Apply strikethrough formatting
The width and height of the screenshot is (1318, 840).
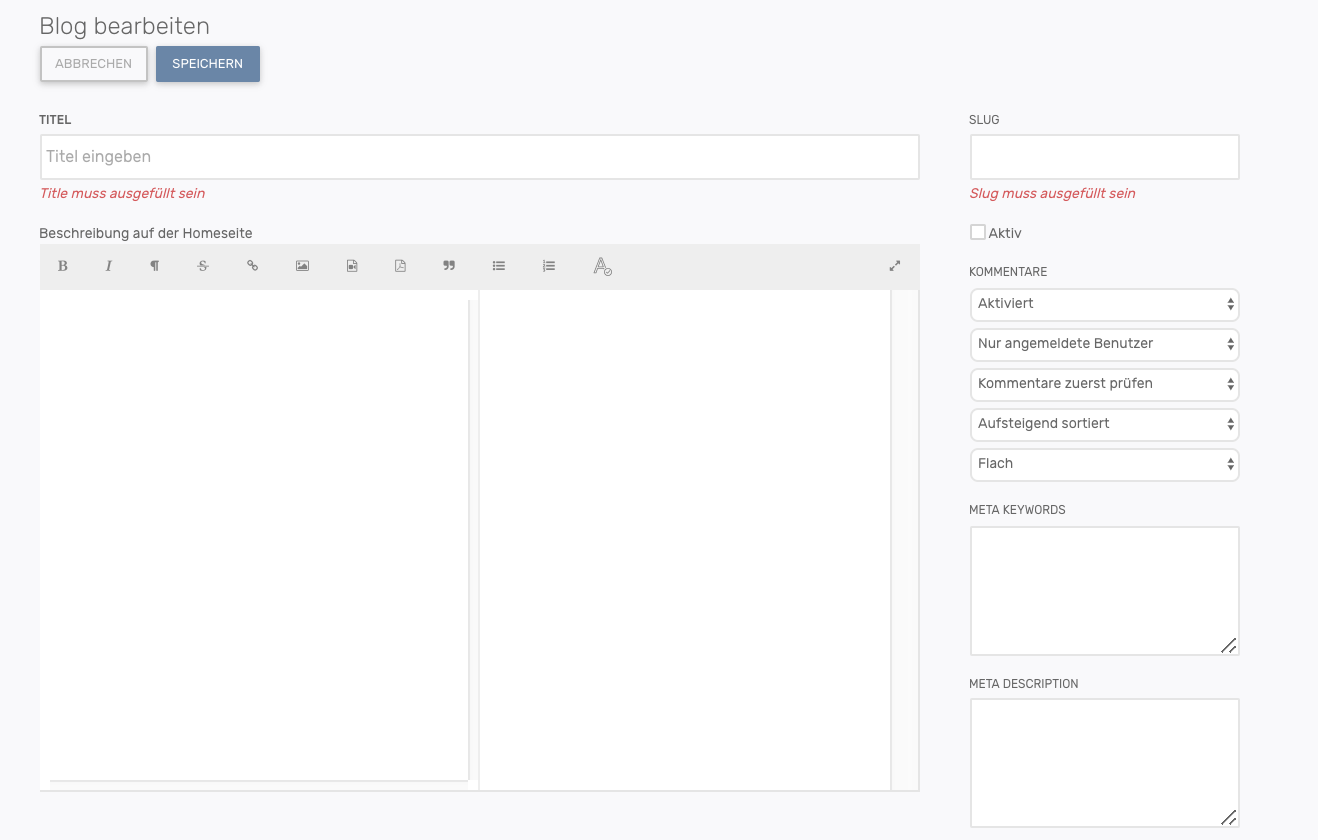[203, 266]
